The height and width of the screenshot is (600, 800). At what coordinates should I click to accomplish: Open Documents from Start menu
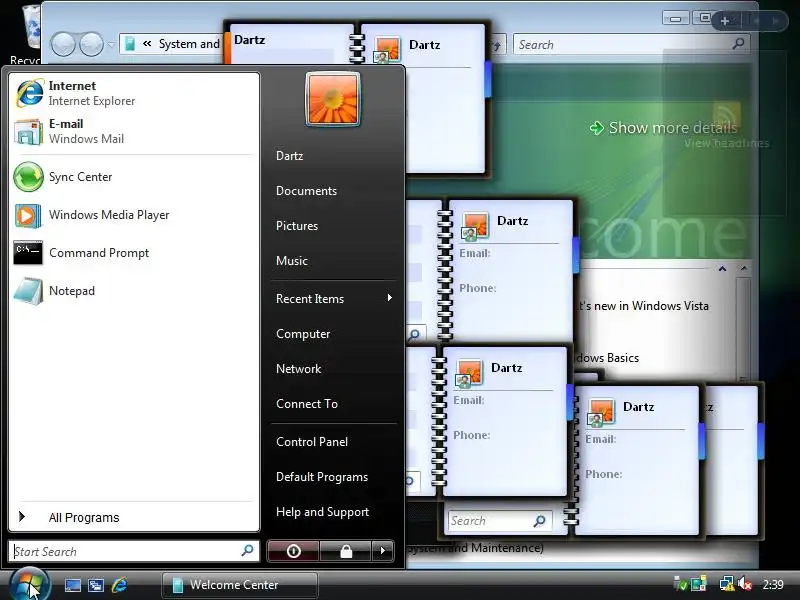click(306, 191)
